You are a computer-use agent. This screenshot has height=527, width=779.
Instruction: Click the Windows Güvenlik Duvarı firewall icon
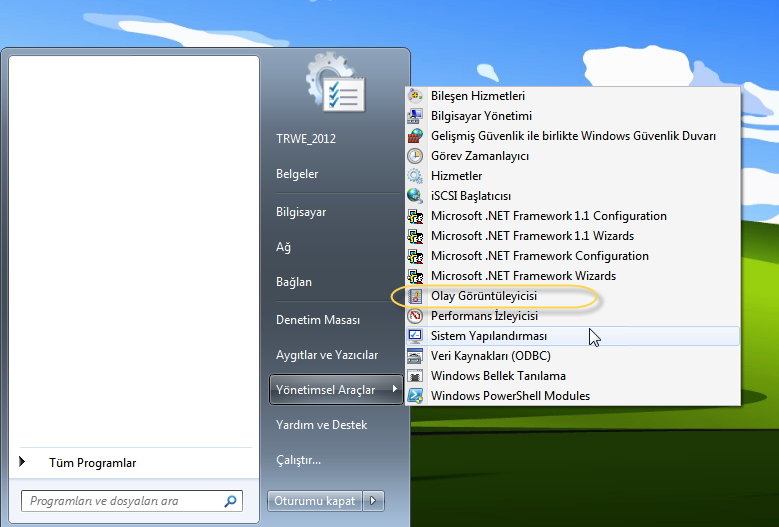coord(415,136)
